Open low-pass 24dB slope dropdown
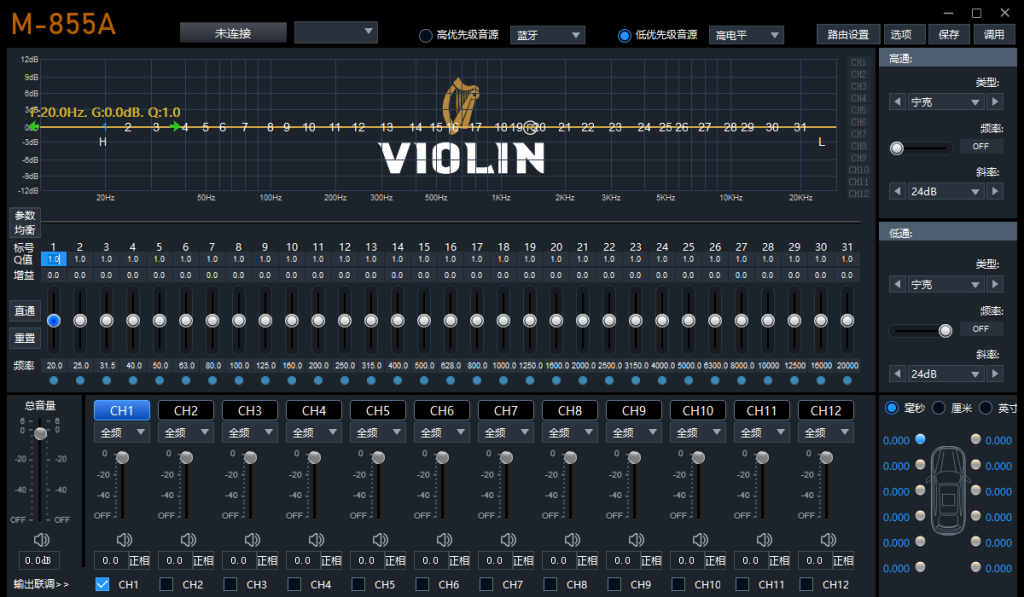The height and width of the screenshot is (597, 1024). pos(946,374)
